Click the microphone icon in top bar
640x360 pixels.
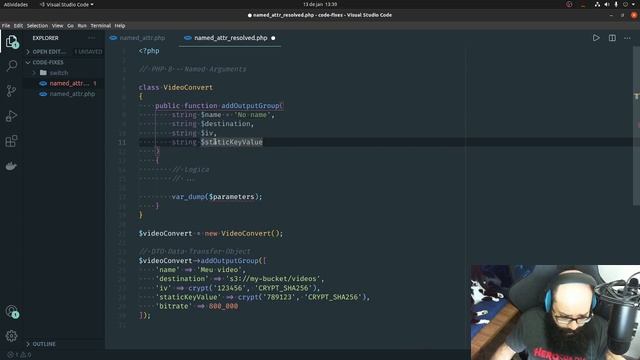click(x=616, y=4)
